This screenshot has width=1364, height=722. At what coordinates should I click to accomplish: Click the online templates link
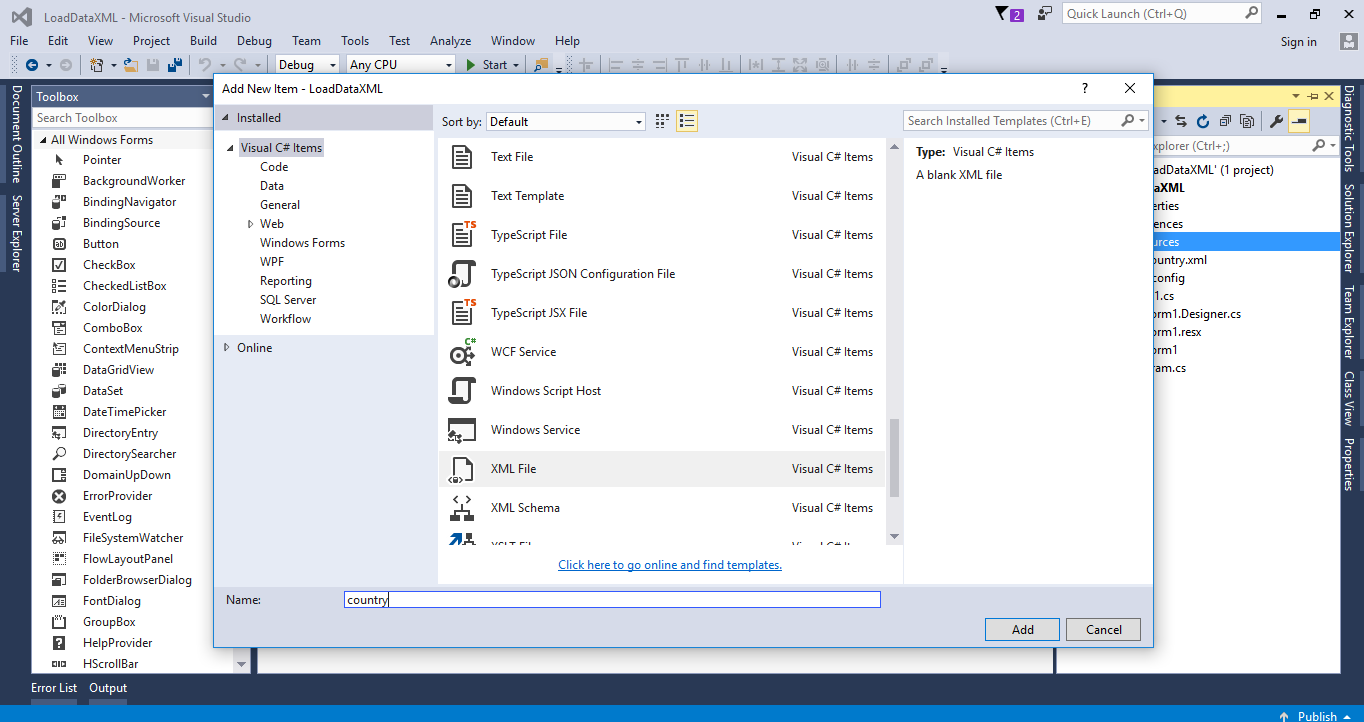[670, 565]
